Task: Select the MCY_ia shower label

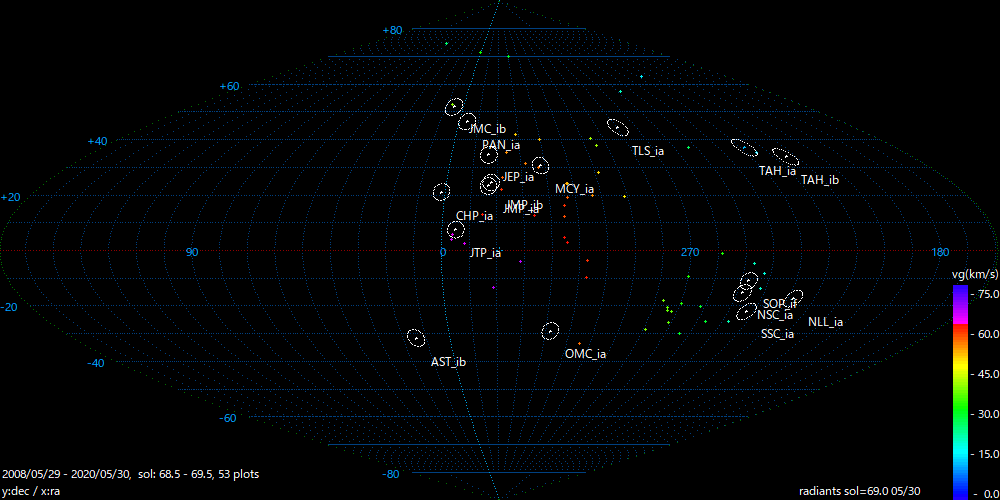Action: click(575, 189)
